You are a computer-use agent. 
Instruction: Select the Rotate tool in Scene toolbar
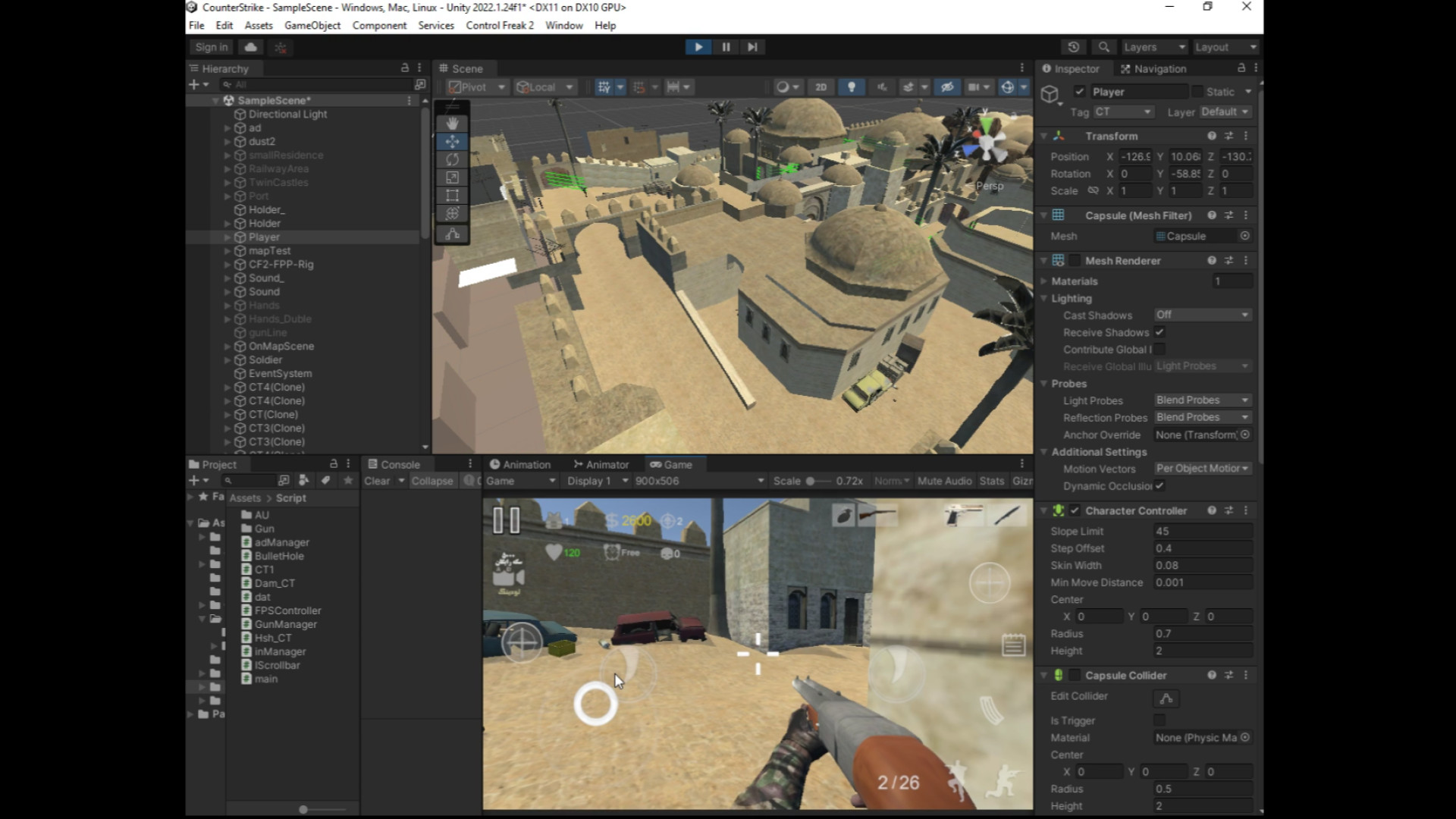click(453, 159)
